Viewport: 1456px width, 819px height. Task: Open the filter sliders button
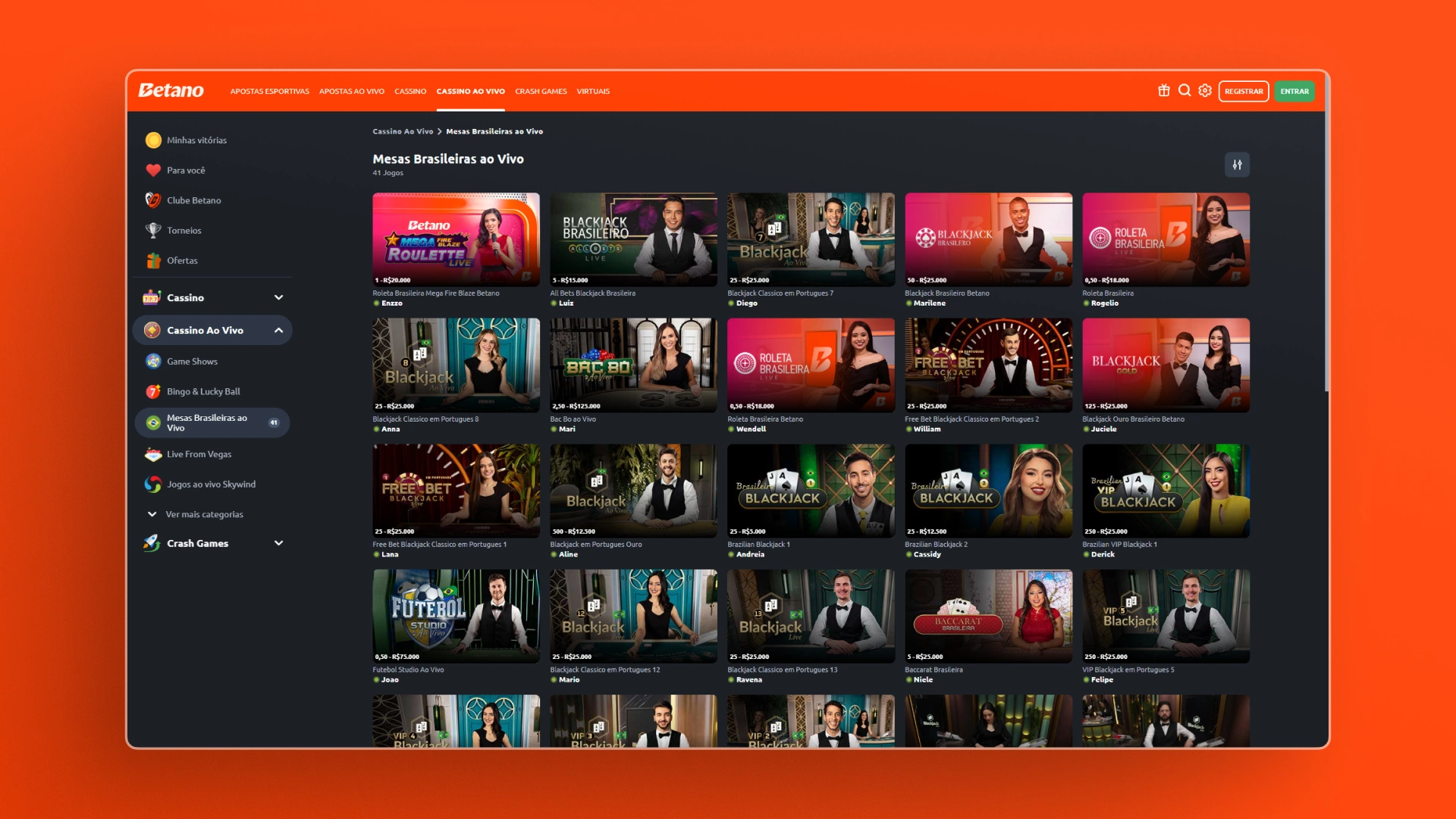click(x=1237, y=165)
